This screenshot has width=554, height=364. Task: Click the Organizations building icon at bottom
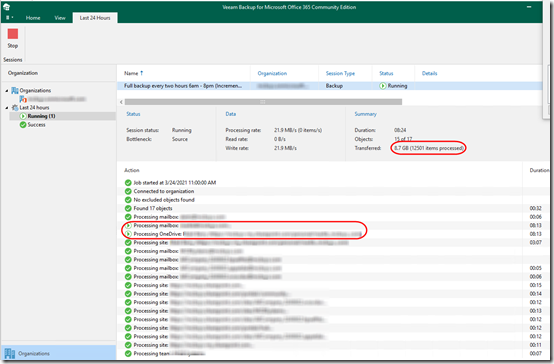pos(10,353)
